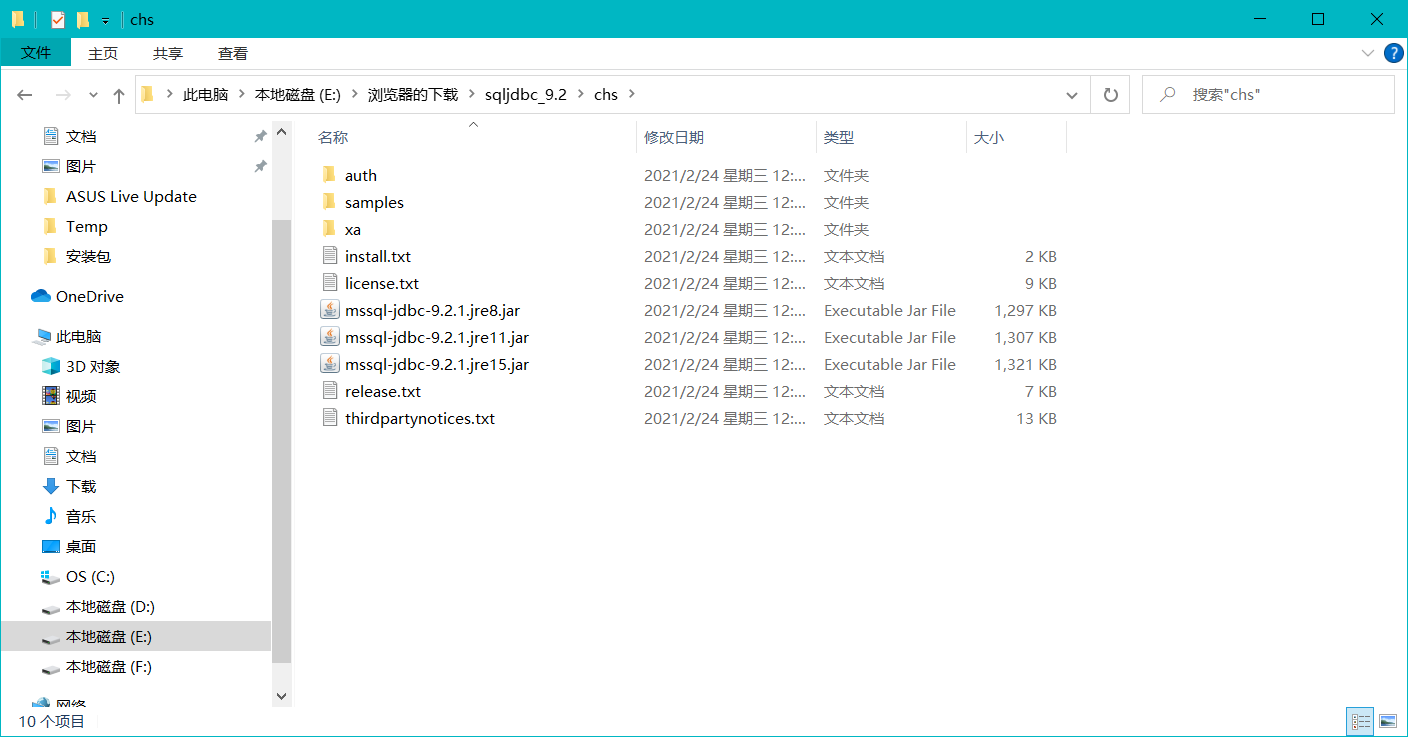Unpin 文档 from quick access
1408x737 pixels.
tap(260, 136)
